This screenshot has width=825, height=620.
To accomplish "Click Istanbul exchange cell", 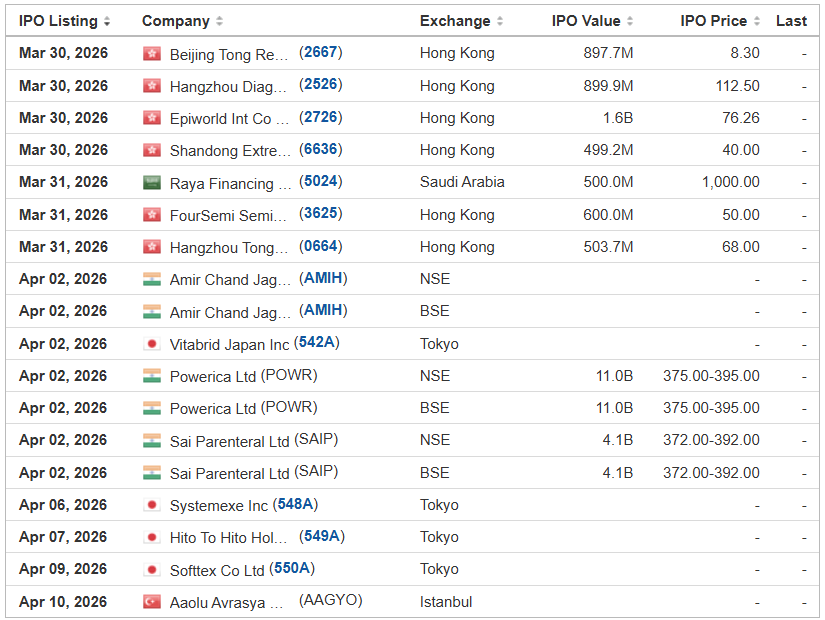I will 446,602.
